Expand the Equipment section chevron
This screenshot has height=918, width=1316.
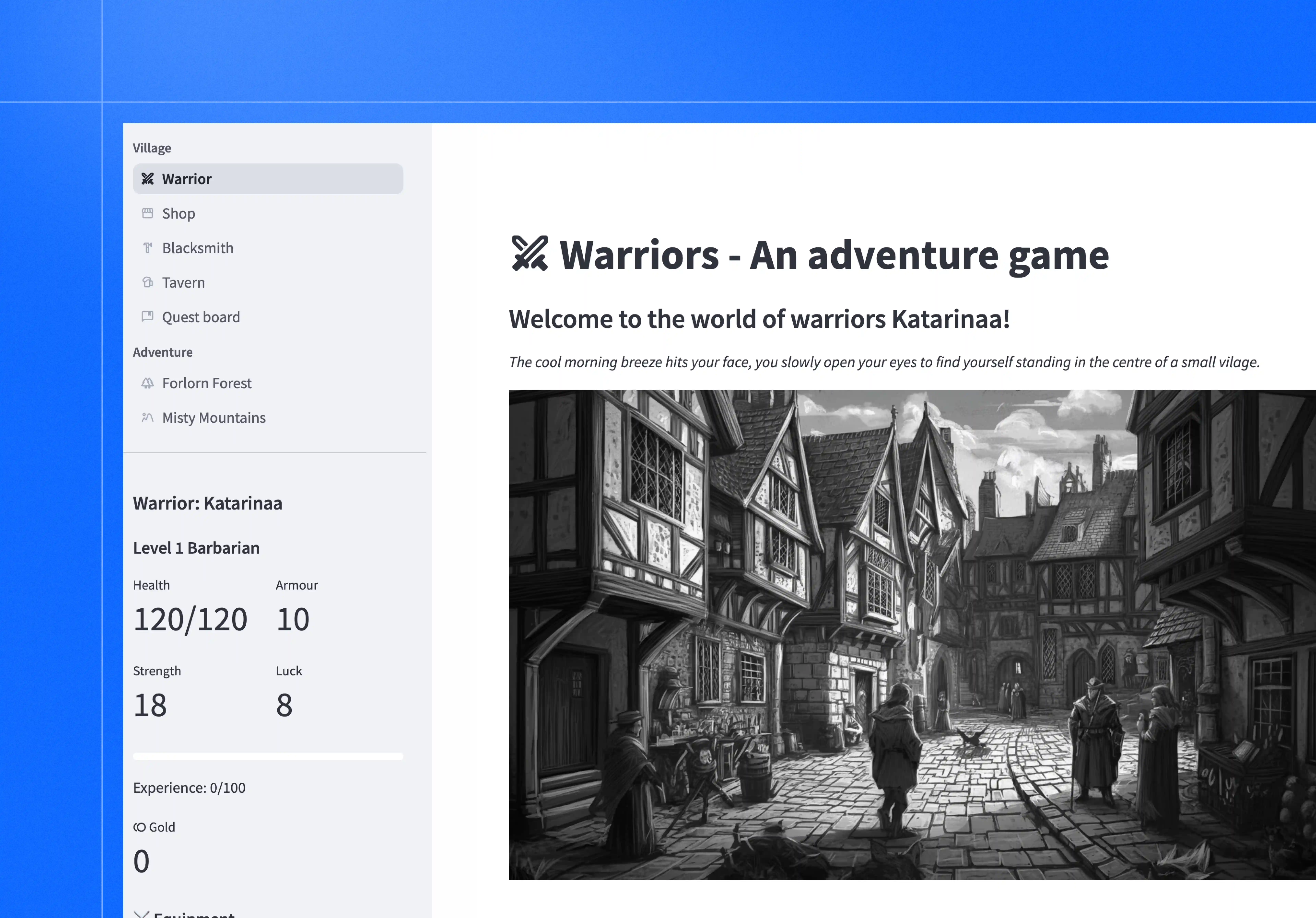point(141,914)
